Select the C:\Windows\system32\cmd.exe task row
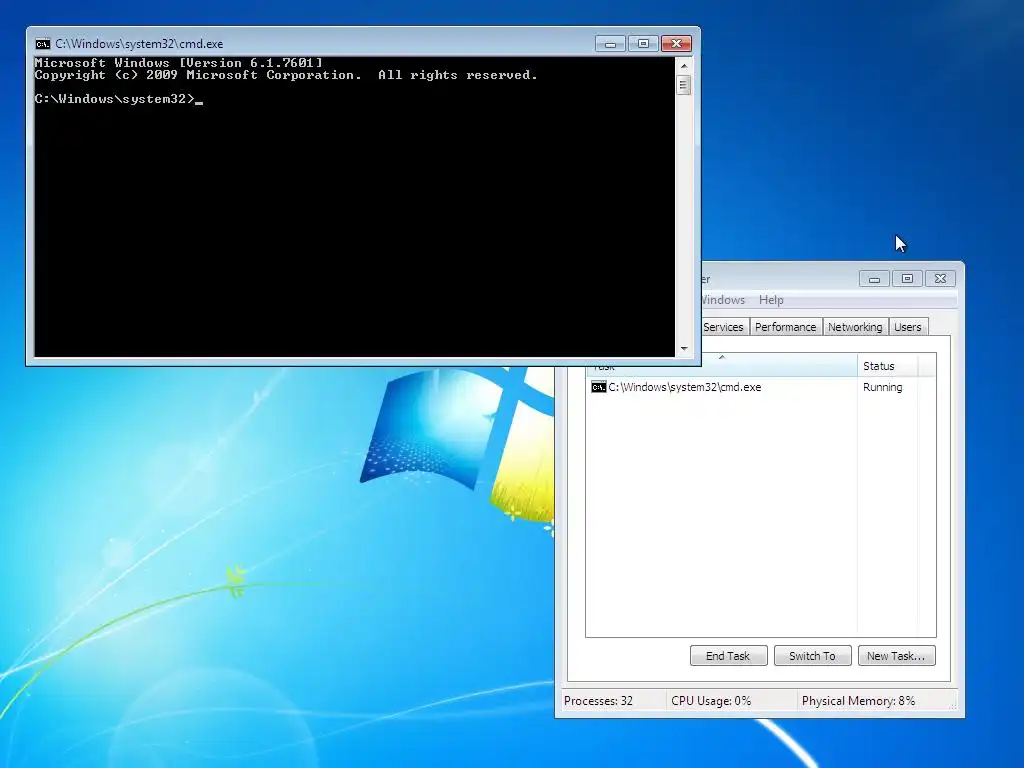The height and width of the screenshot is (768, 1024). [x=761, y=387]
